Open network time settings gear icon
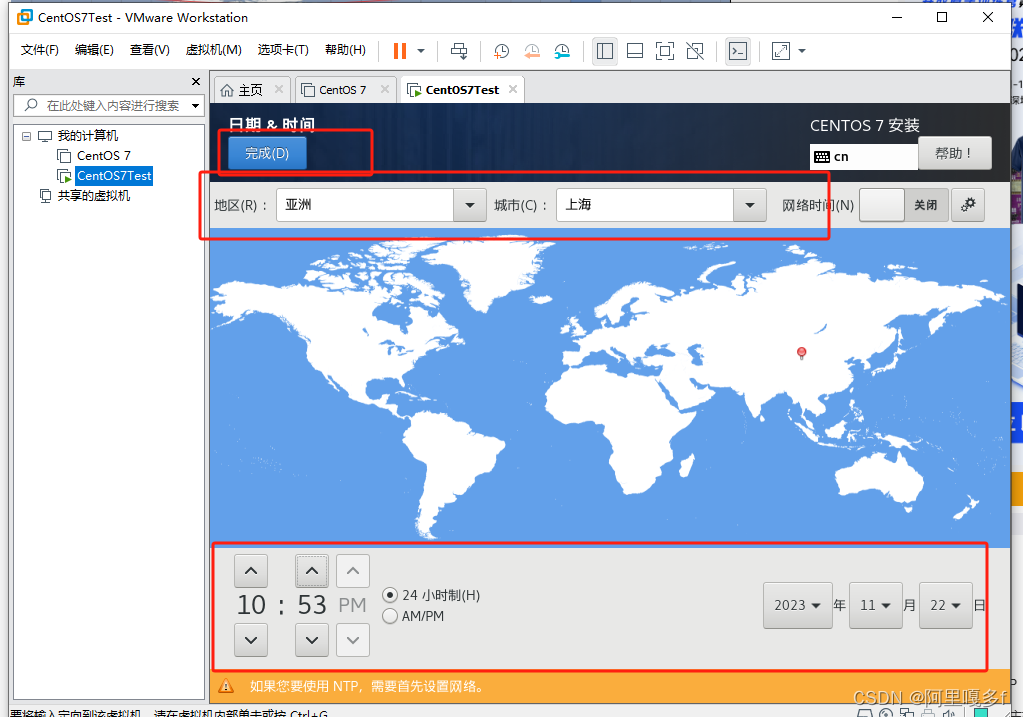 pyautogui.click(x=967, y=205)
